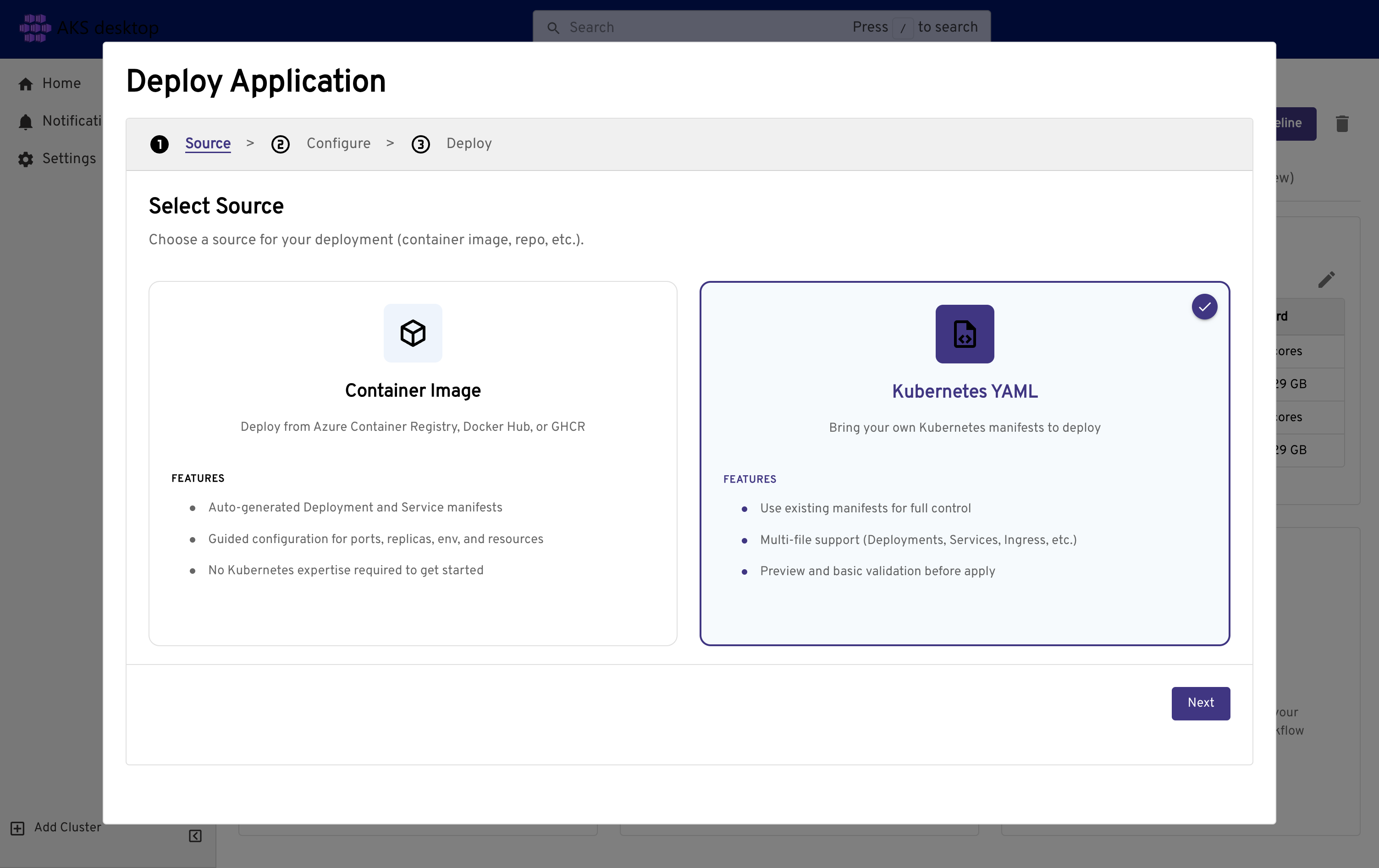1379x868 pixels.
Task: Click the step 2 circle icon
Action: [x=280, y=144]
